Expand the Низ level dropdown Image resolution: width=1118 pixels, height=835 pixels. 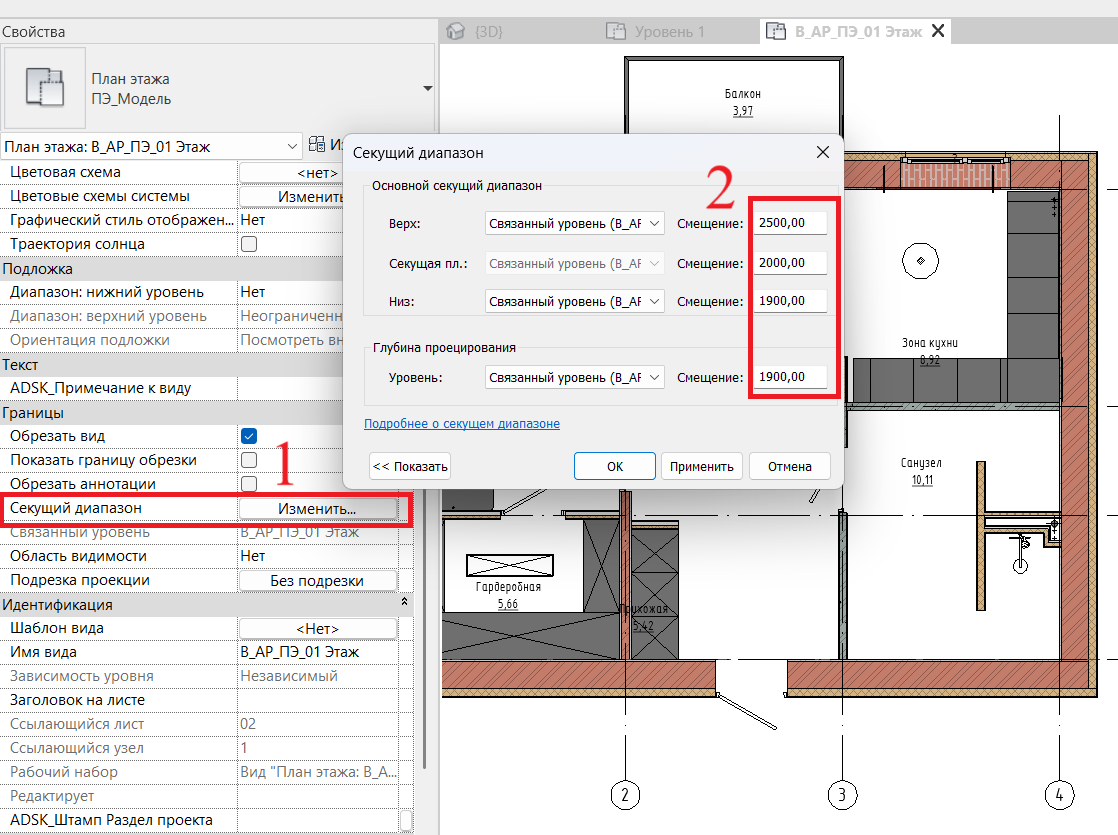(x=574, y=301)
